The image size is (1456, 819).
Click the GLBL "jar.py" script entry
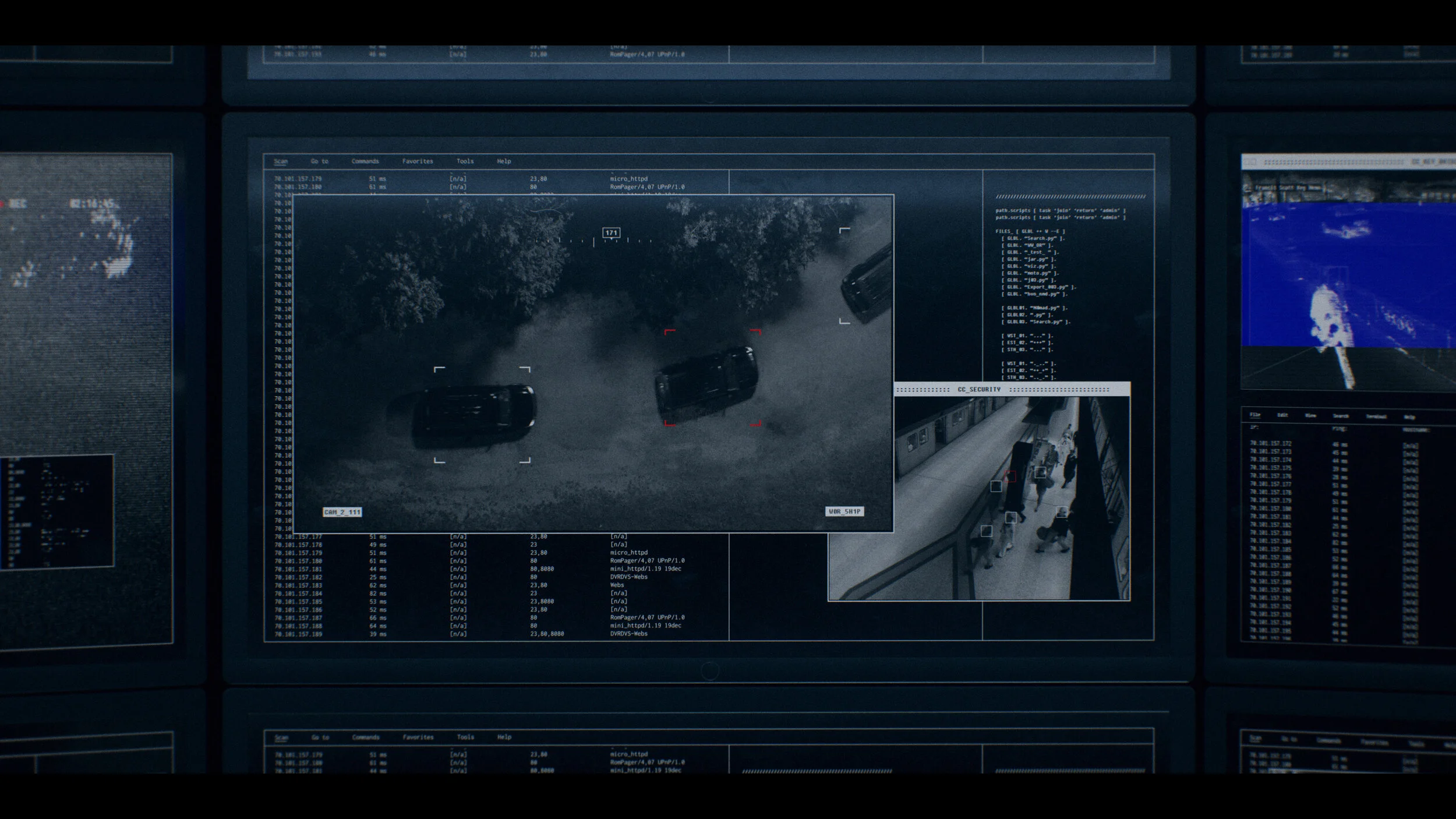(x=1029, y=259)
